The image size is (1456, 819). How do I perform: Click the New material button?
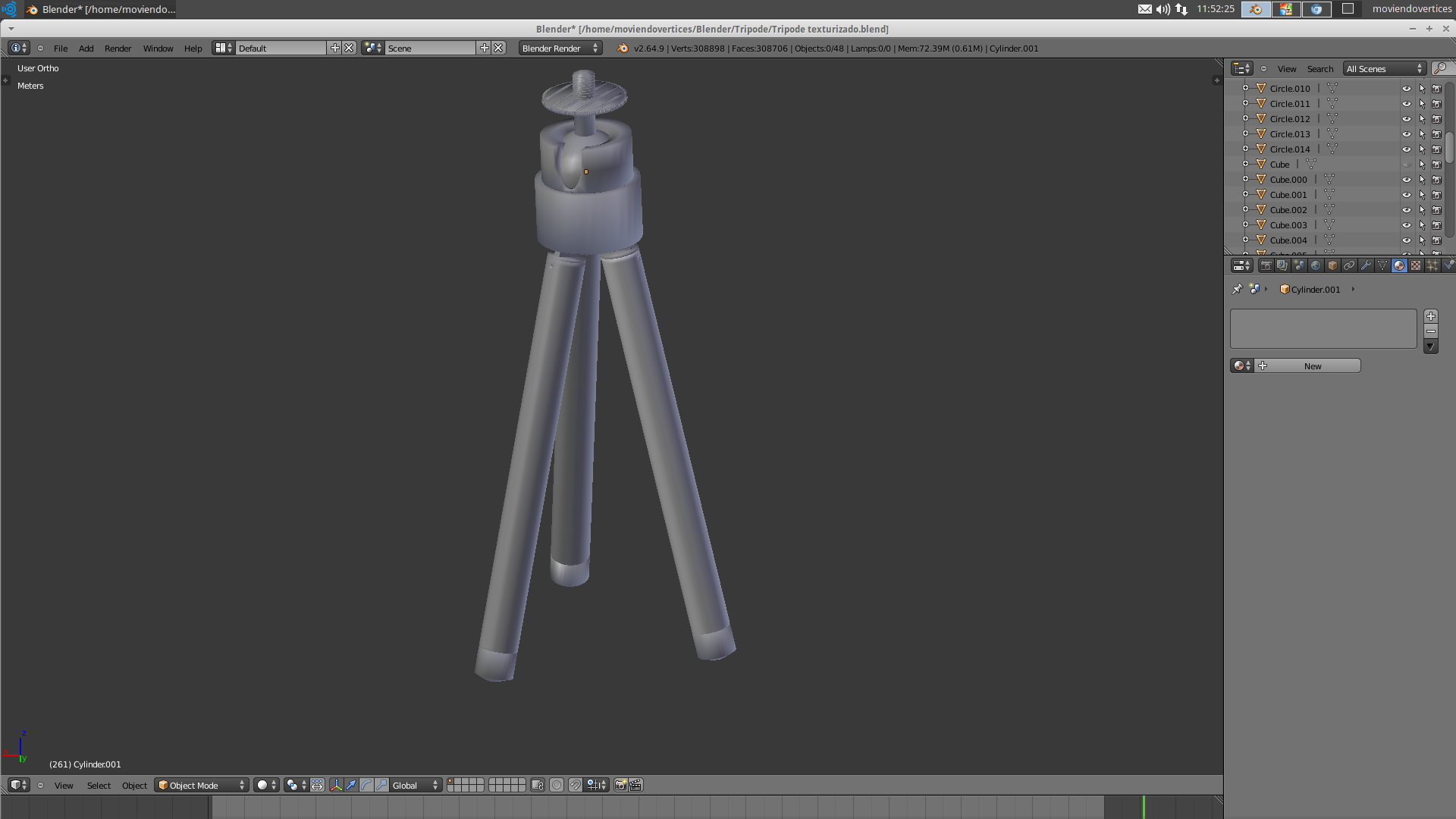(x=1312, y=366)
